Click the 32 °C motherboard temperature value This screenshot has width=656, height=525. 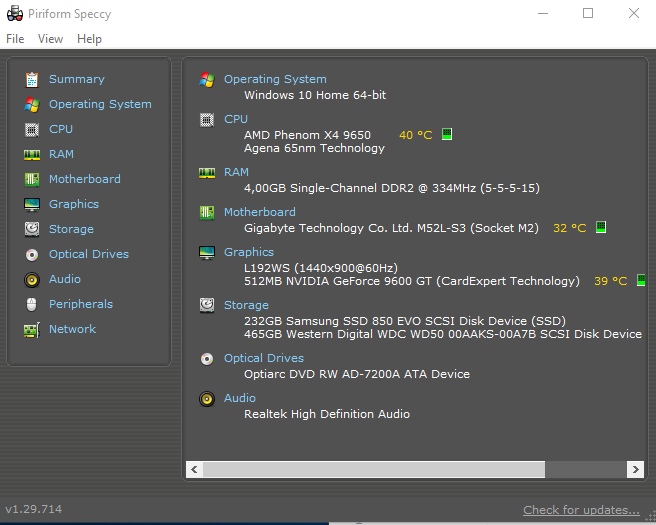tap(569, 228)
